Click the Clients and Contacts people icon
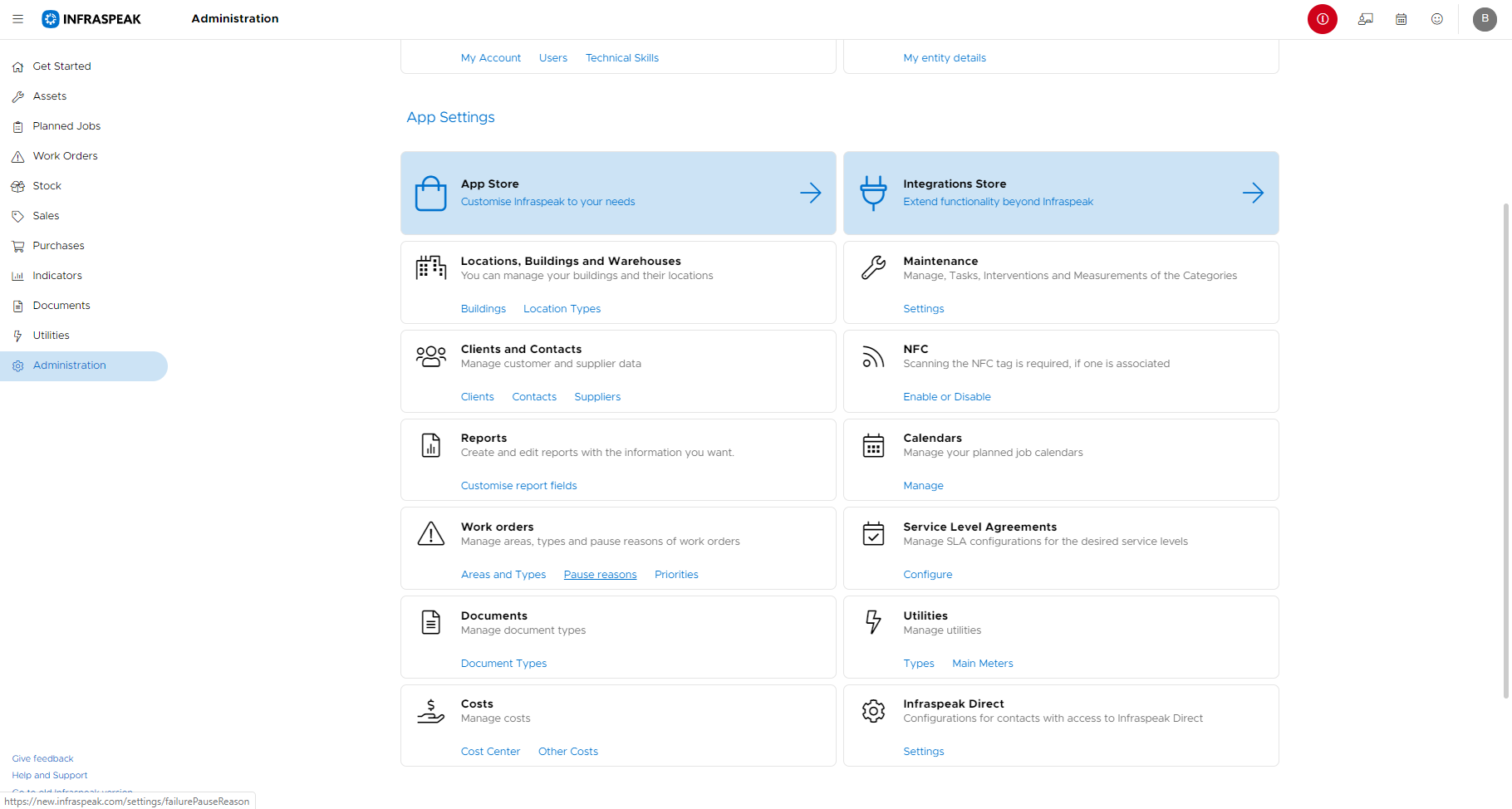The image size is (1512, 809). coord(431,356)
